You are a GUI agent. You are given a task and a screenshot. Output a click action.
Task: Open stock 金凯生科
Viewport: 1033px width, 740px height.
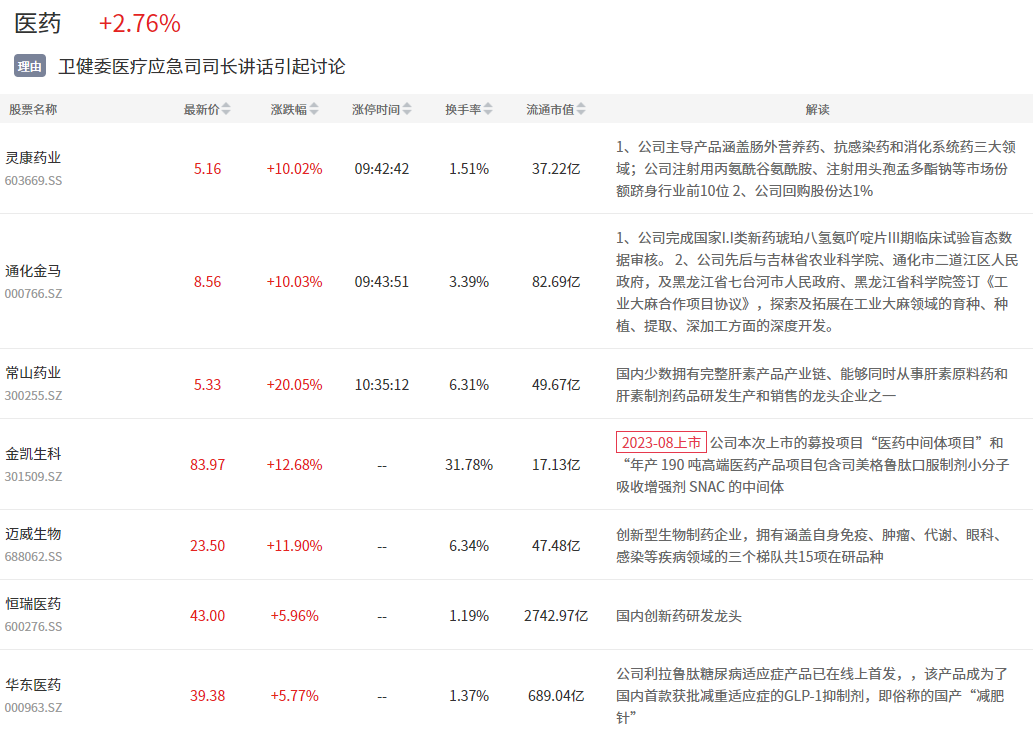(x=33, y=454)
